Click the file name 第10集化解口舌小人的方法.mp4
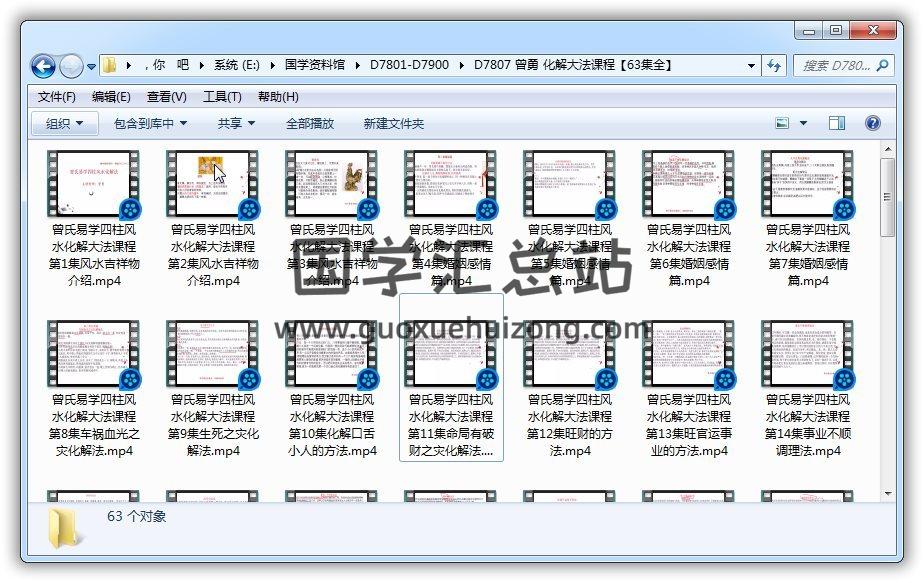Image resolution: width=924 pixels, height=583 pixels. [332, 425]
